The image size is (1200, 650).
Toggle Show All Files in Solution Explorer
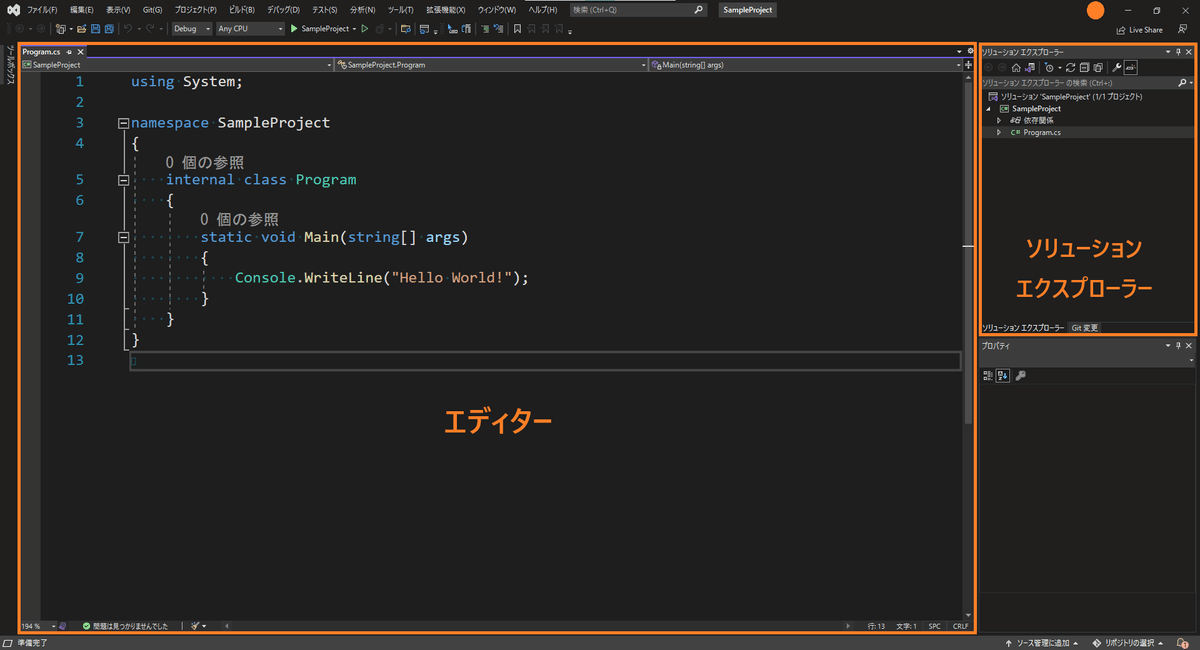pyautogui.click(x=1098, y=67)
